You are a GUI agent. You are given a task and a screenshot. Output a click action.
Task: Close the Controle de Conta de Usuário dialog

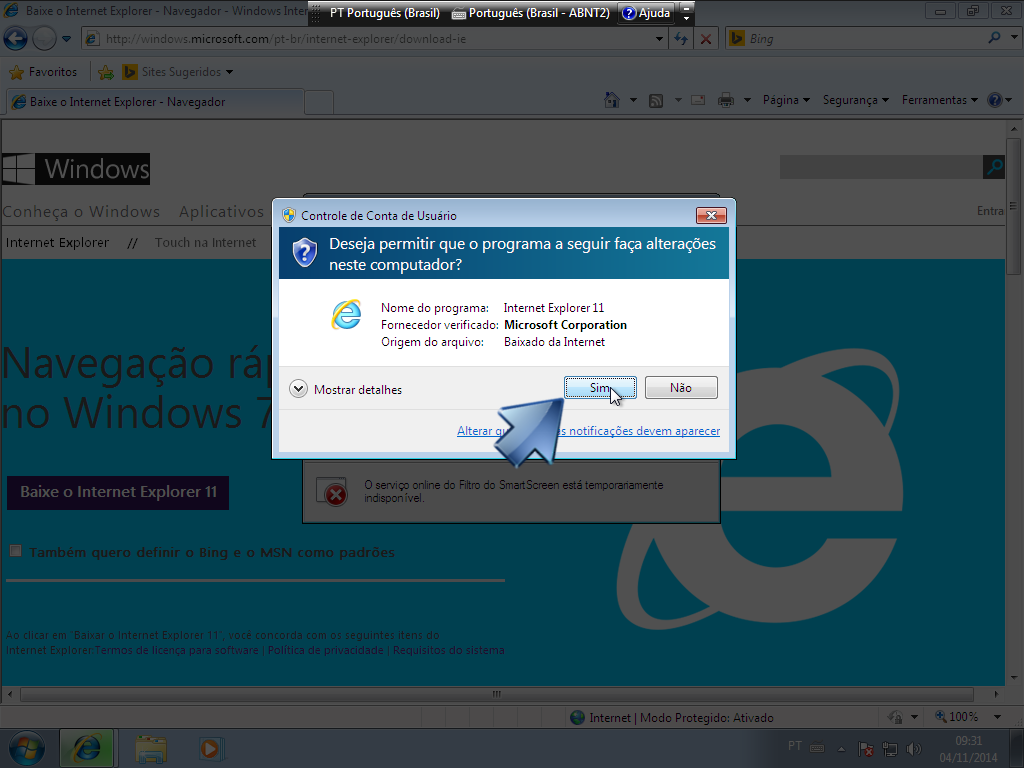tap(711, 215)
